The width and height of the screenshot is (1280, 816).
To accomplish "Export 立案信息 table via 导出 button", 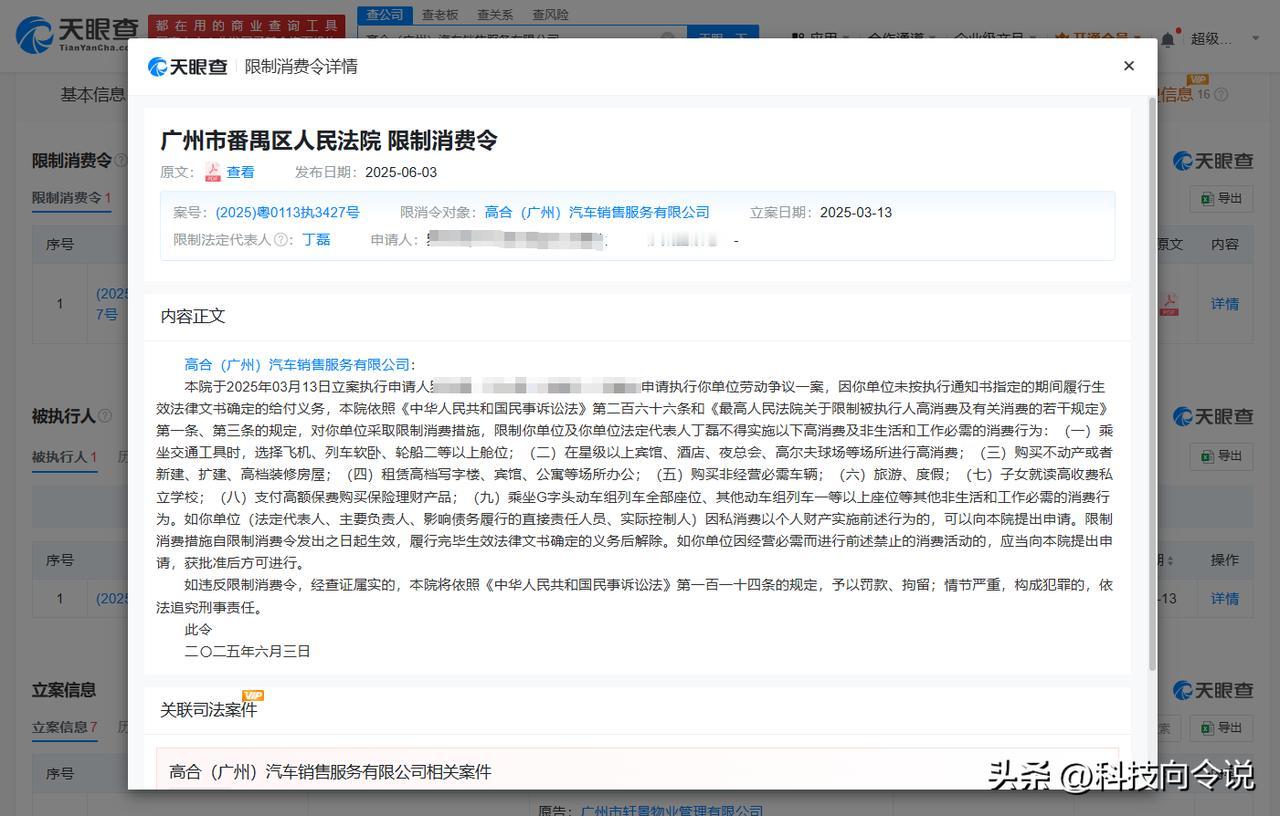I will (x=1221, y=727).
